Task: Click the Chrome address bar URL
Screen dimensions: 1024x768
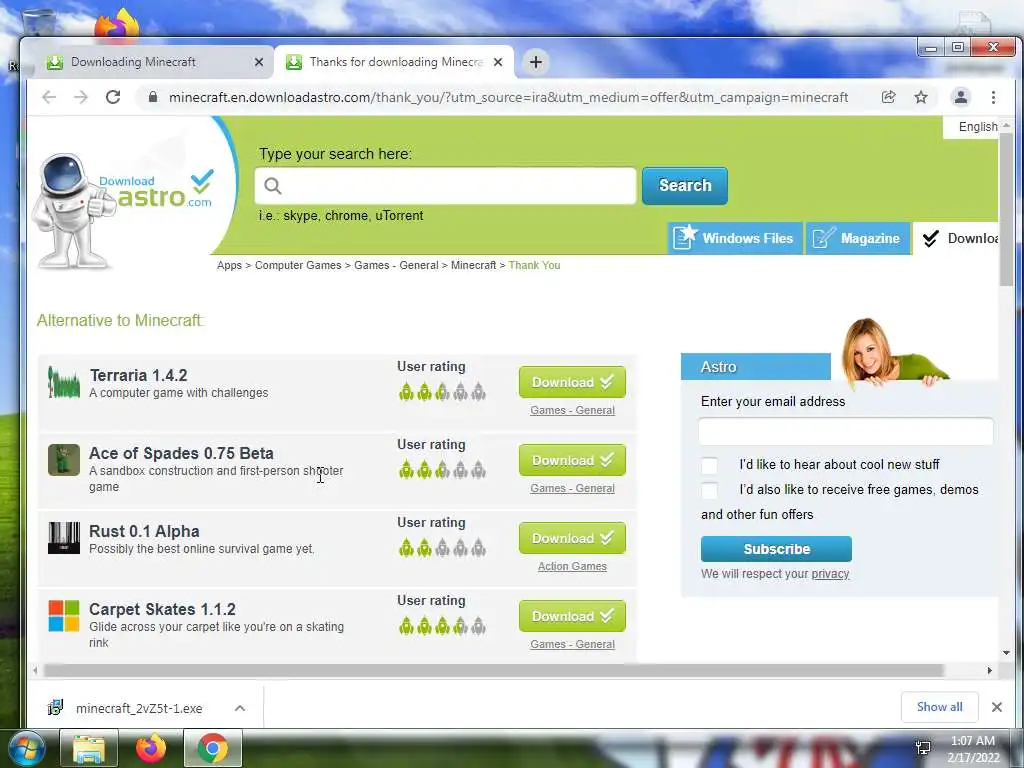Action: [508, 97]
